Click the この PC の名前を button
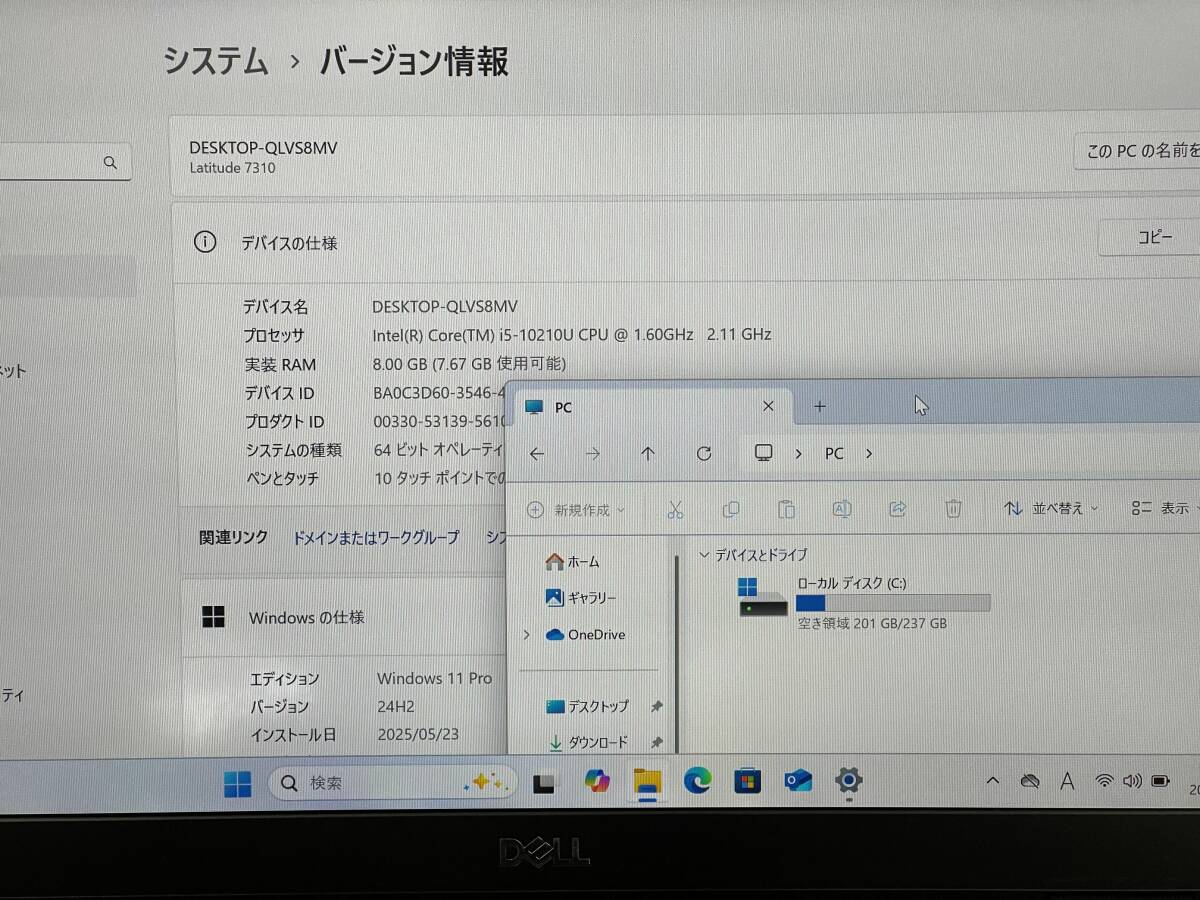The height and width of the screenshot is (900, 1200). pyautogui.click(x=1138, y=151)
